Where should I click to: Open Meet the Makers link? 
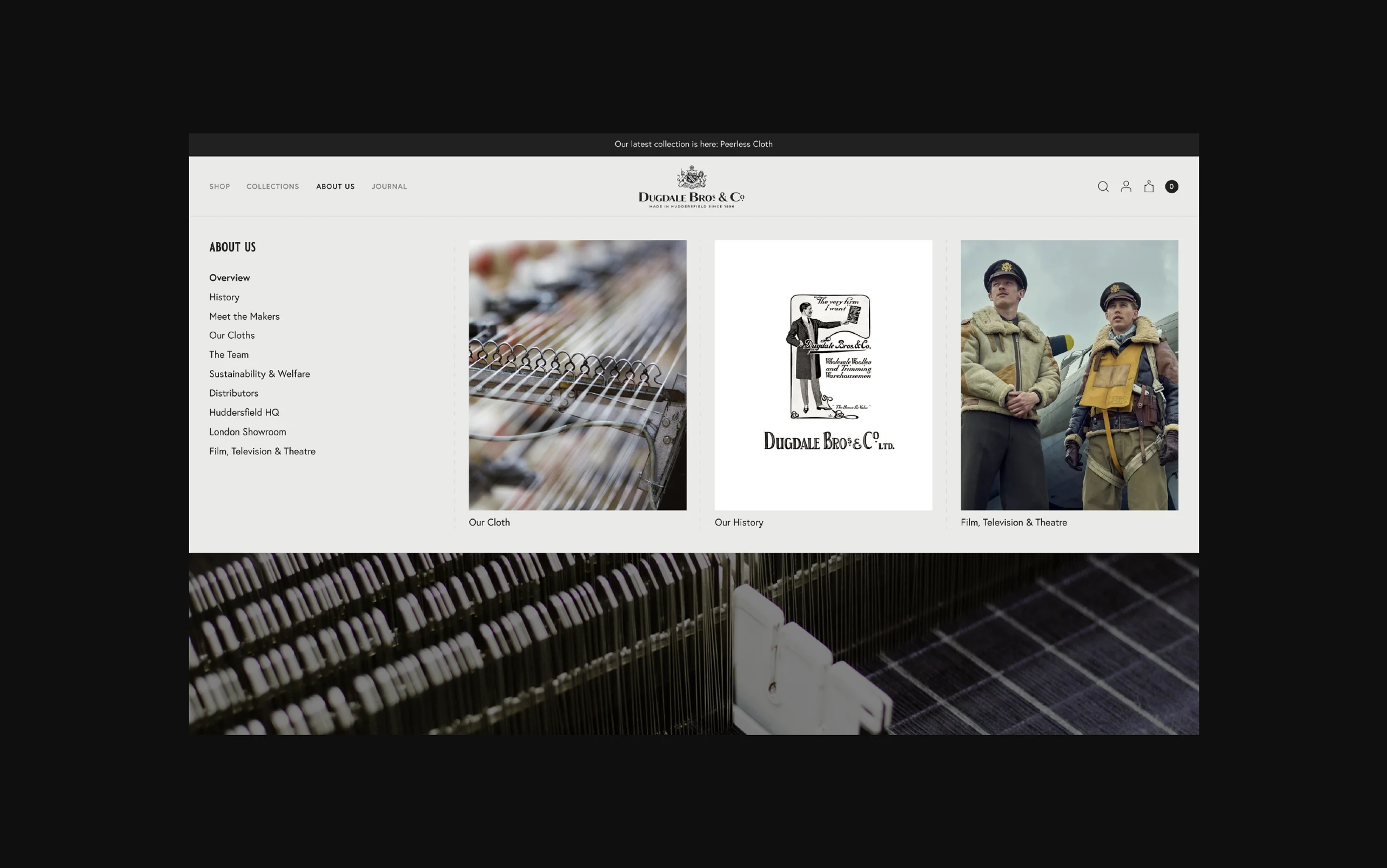244,317
